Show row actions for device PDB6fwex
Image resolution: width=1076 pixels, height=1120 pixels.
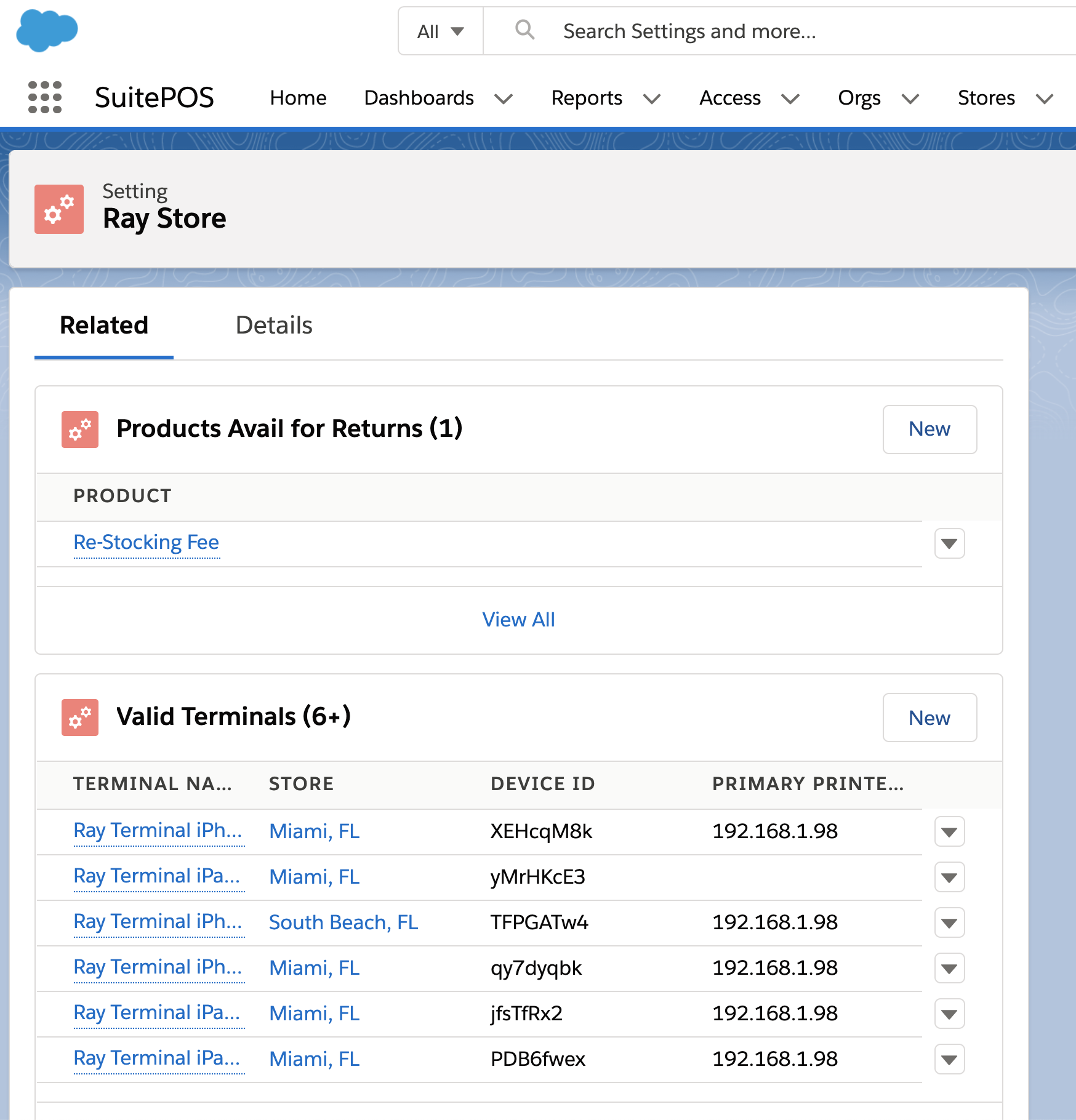949,1060
